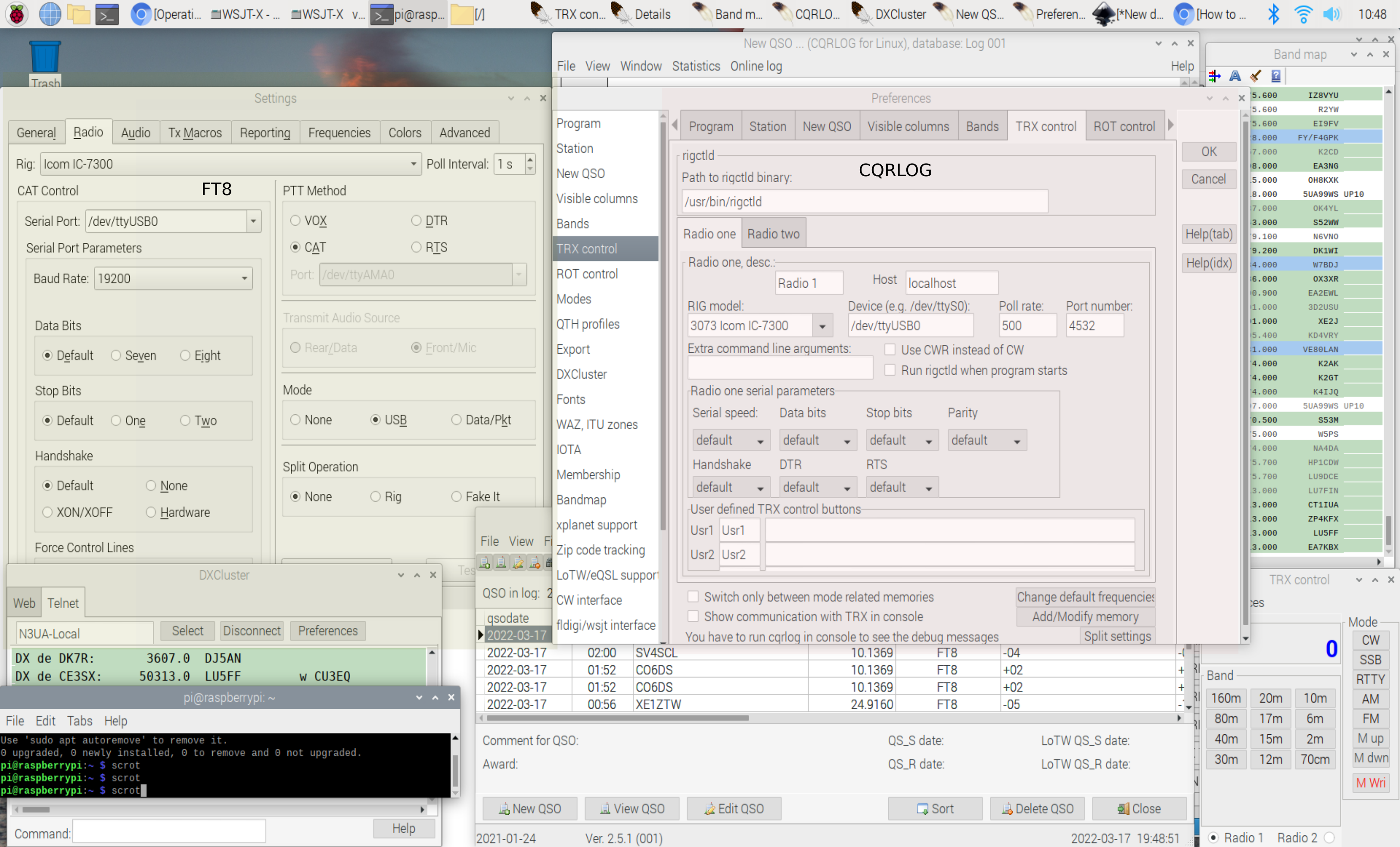Click Poll Interval spinner up arrow
This screenshot has height=847, width=1400.
point(530,159)
